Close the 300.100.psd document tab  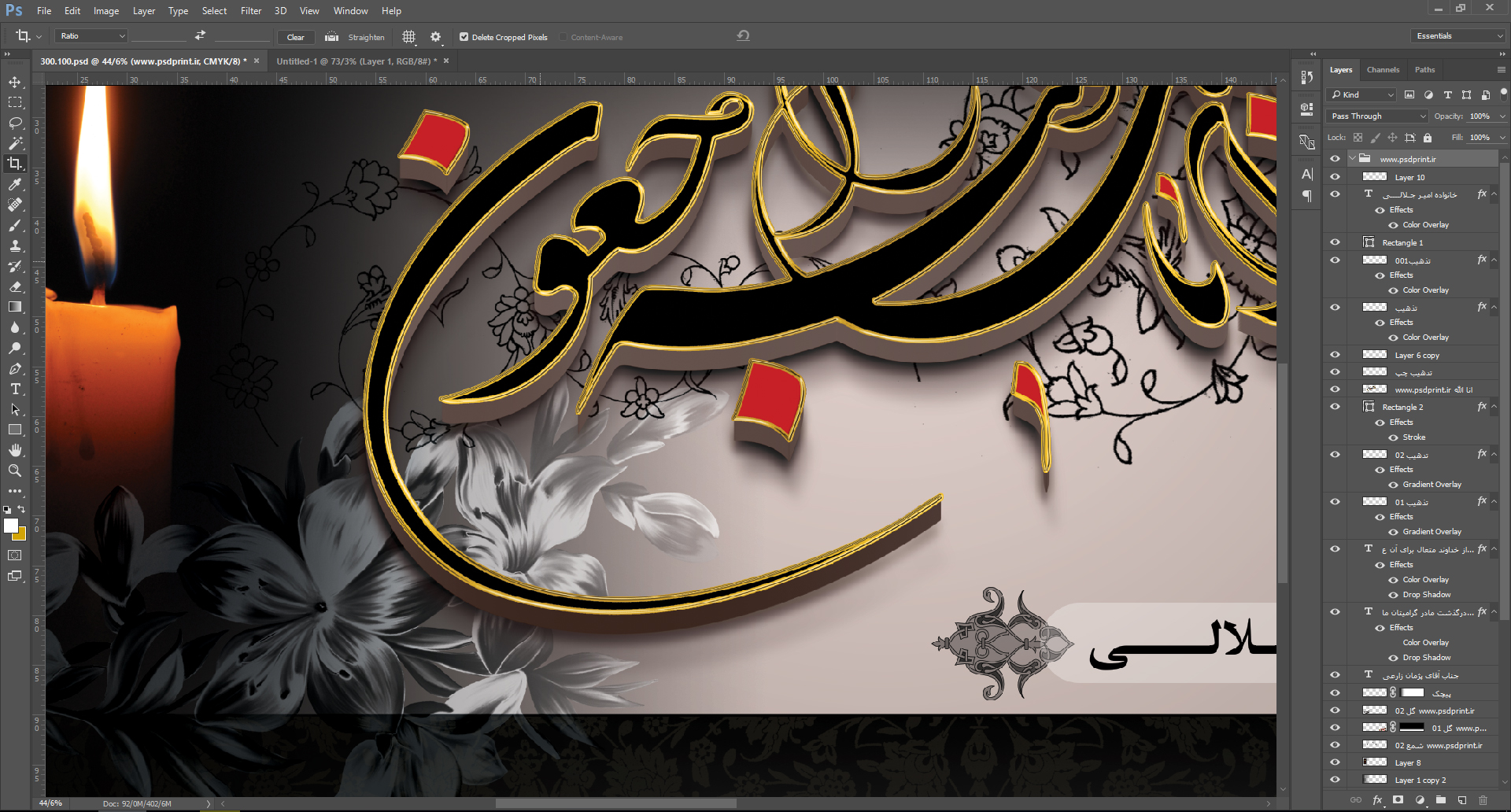(x=257, y=61)
